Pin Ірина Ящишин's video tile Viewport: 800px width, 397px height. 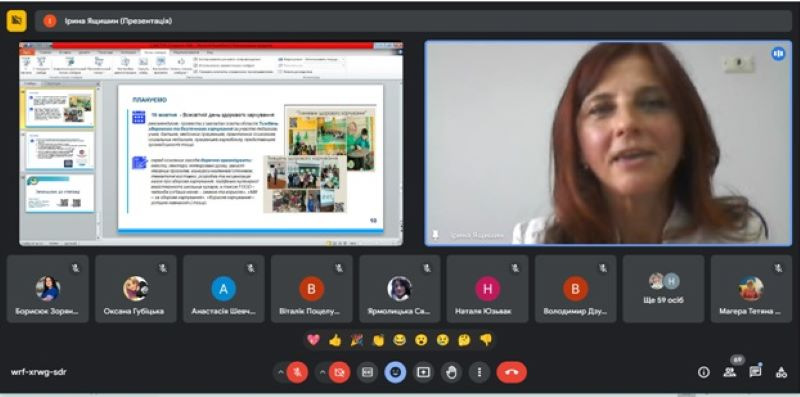click(x=435, y=234)
